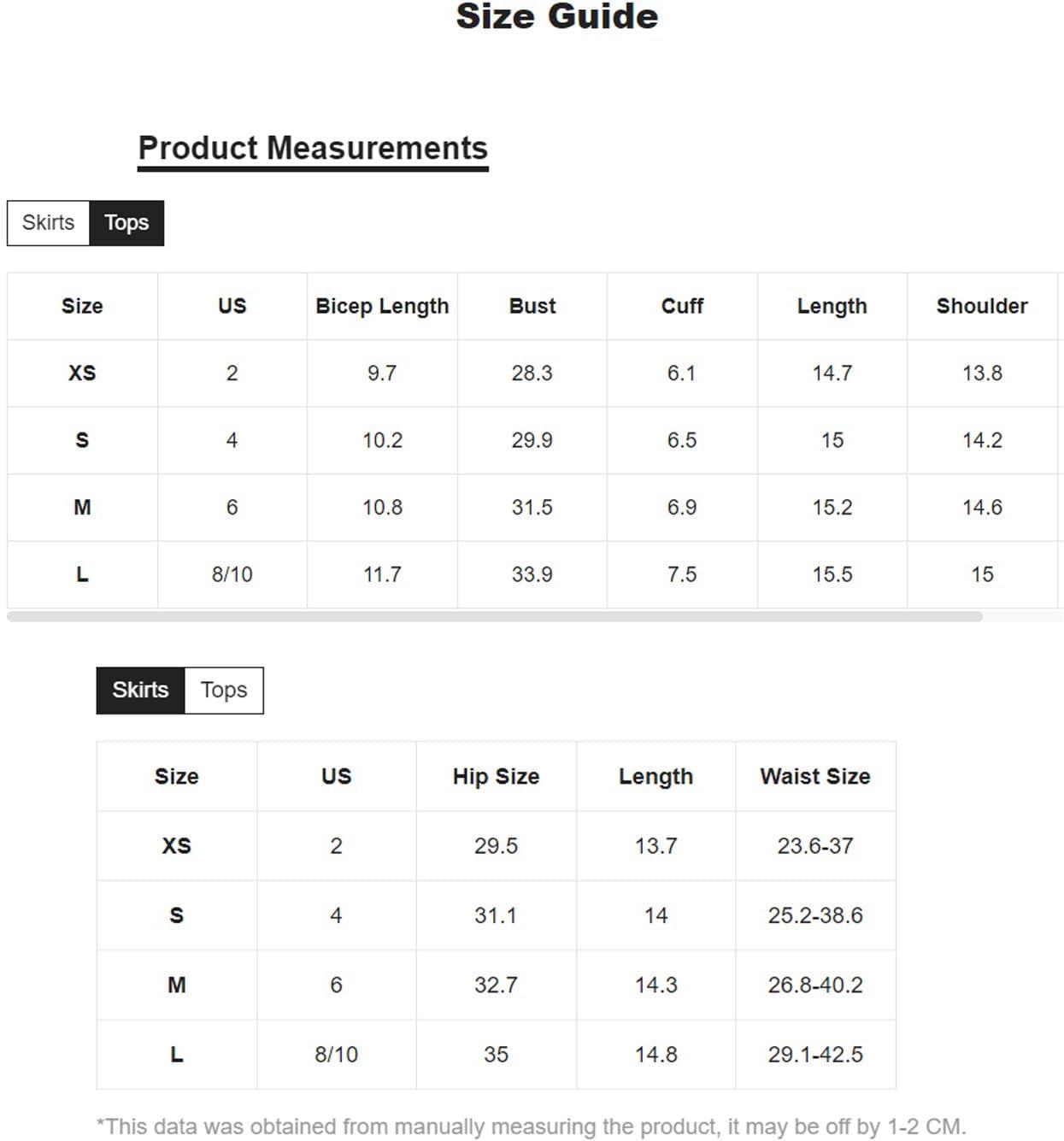Click the highlighted Skirts tab in lower section

(140, 691)
